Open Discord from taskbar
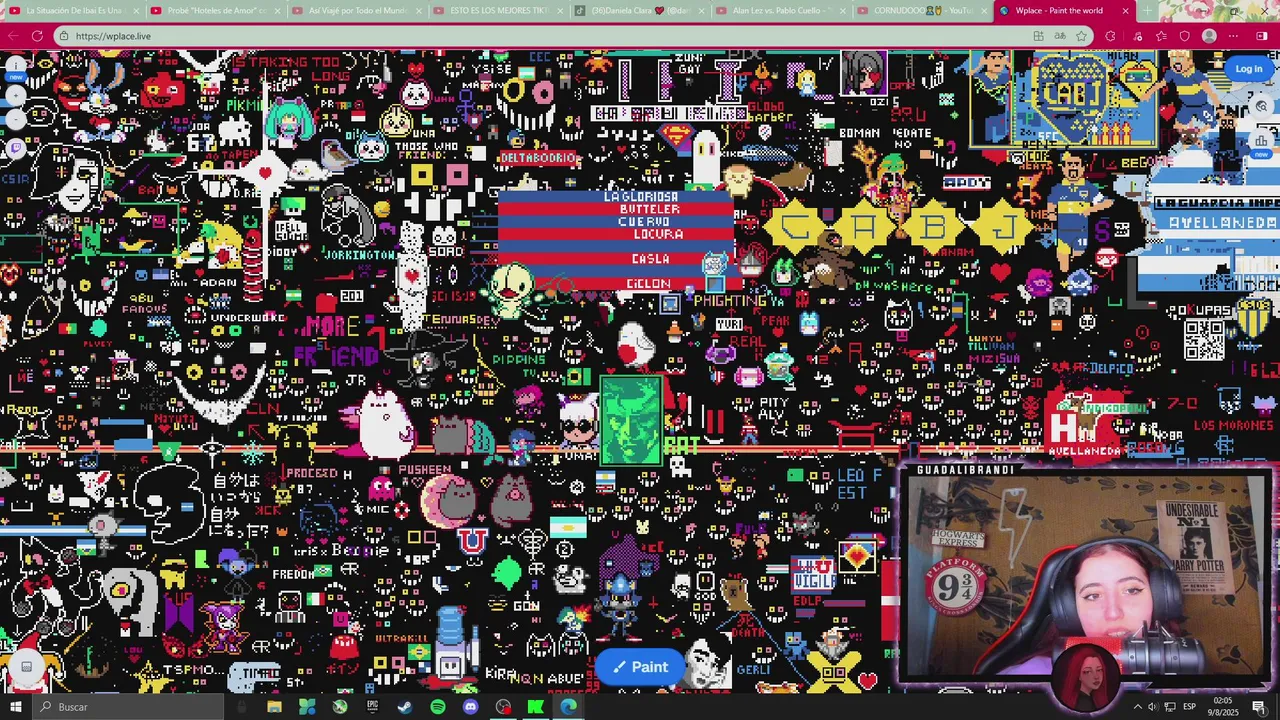 (x=471, y=707)
